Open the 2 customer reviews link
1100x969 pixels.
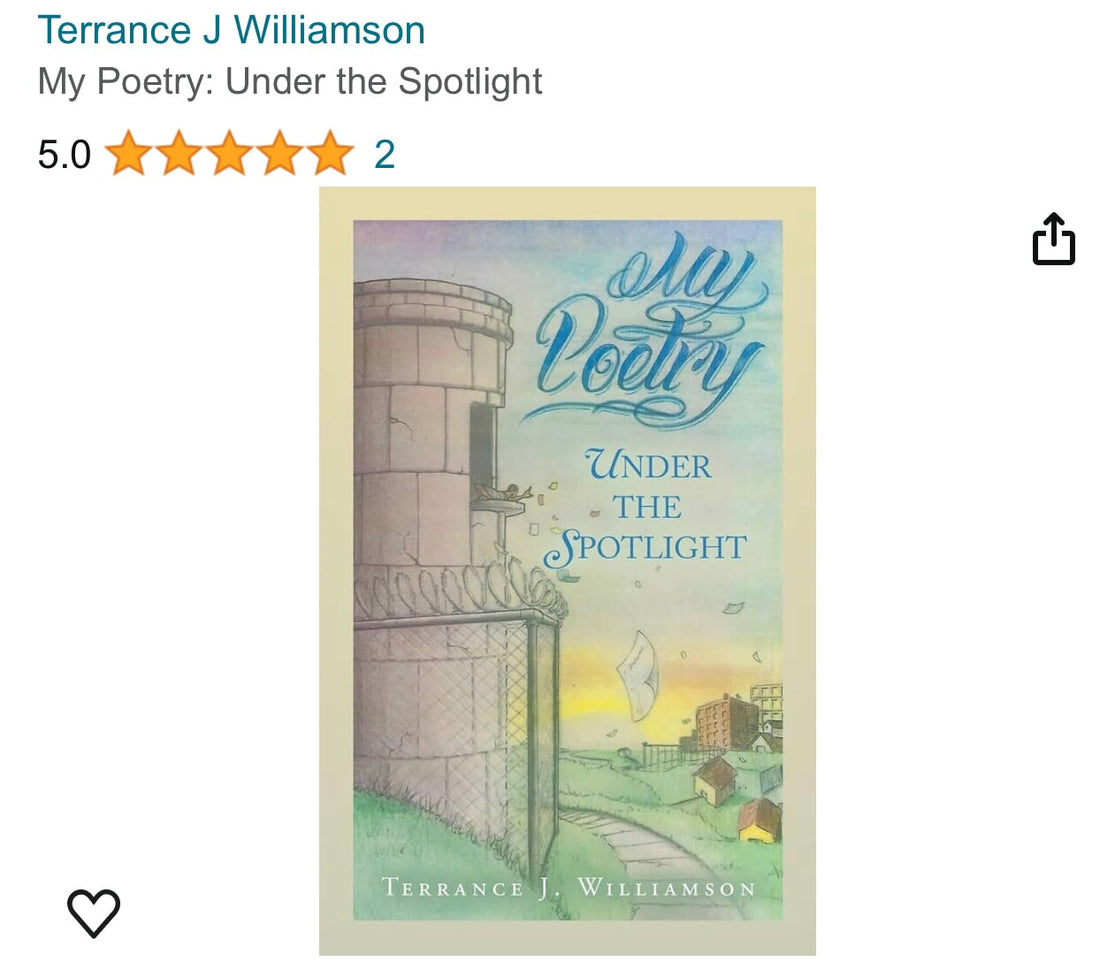coord(384,155)
